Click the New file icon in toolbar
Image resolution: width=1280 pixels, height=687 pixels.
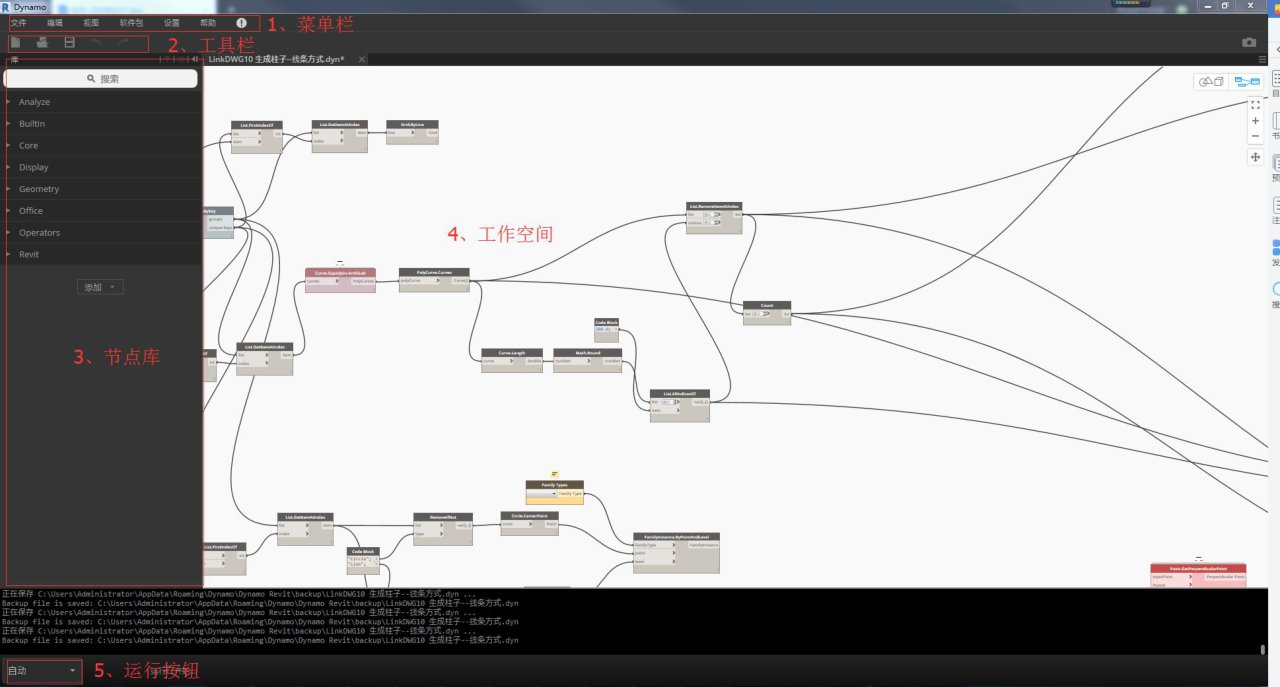pyautogui.click(x=16, y=43)
